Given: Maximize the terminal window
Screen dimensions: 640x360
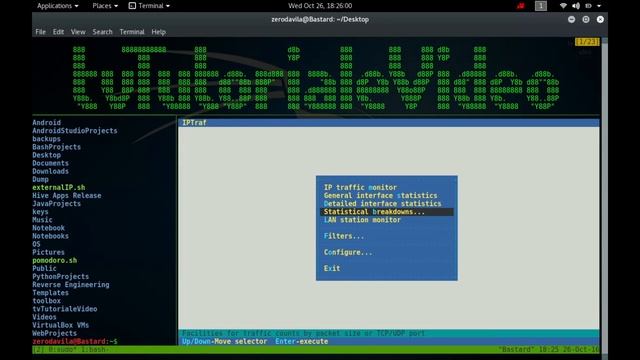Looking at the screenshot, I should [x=586, y=19].
